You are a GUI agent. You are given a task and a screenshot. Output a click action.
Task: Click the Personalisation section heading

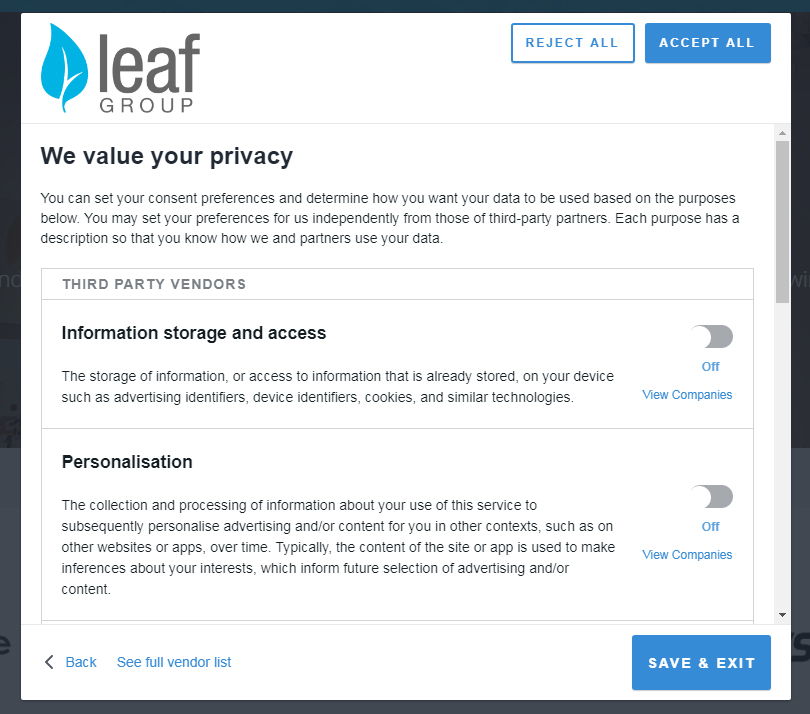click(127, 462)
